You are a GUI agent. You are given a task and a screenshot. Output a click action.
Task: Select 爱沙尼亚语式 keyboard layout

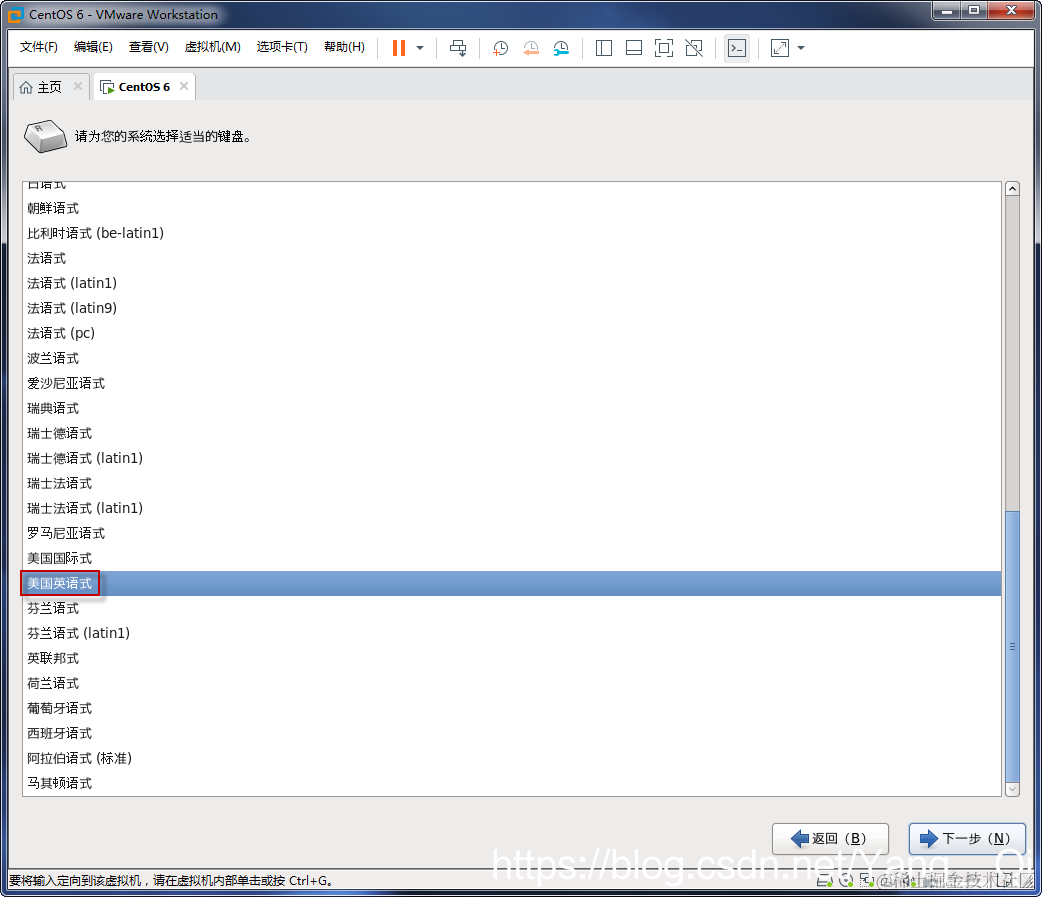(x=512, y=383)
